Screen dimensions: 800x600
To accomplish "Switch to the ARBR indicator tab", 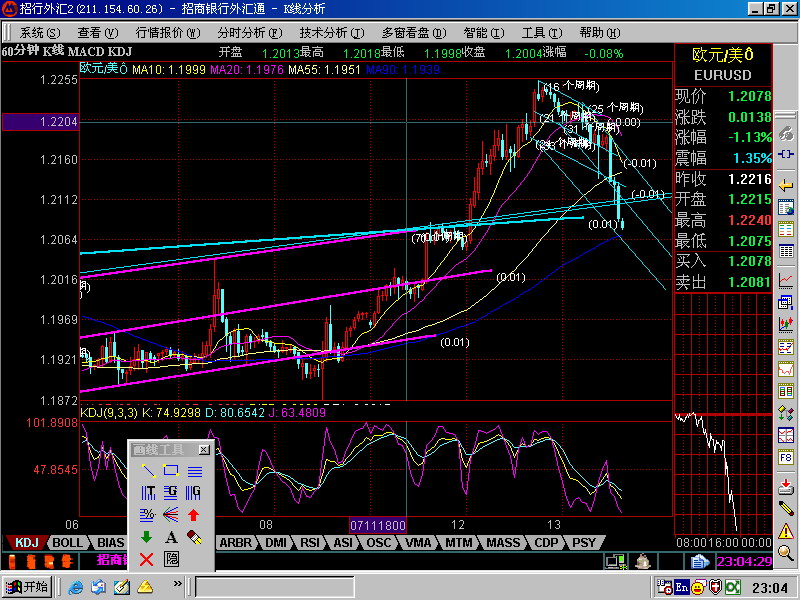I will click(x=235, y=542).
